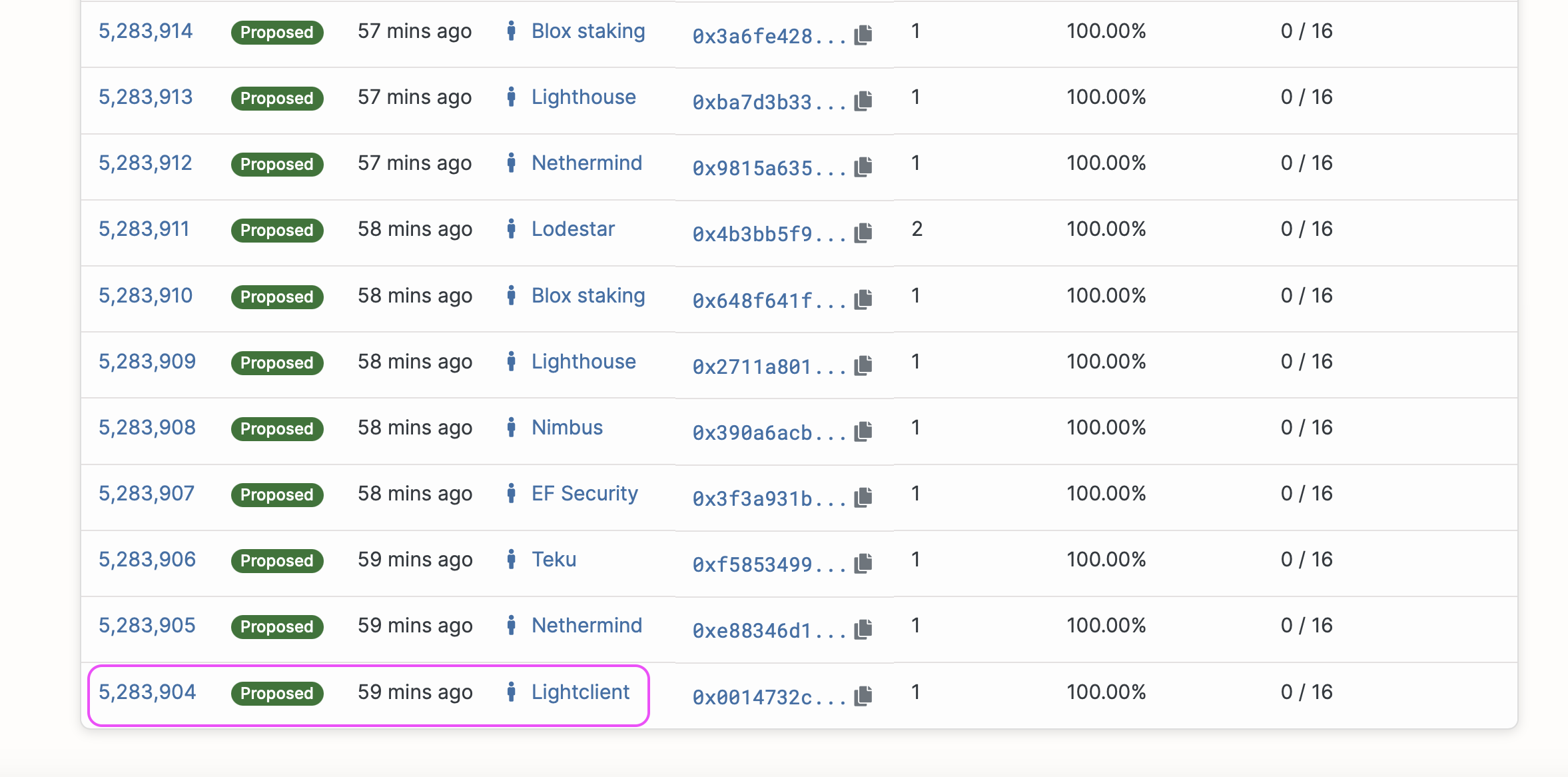
Task: Copy block root hash 0x0014732c
Action: coord(863,696)
